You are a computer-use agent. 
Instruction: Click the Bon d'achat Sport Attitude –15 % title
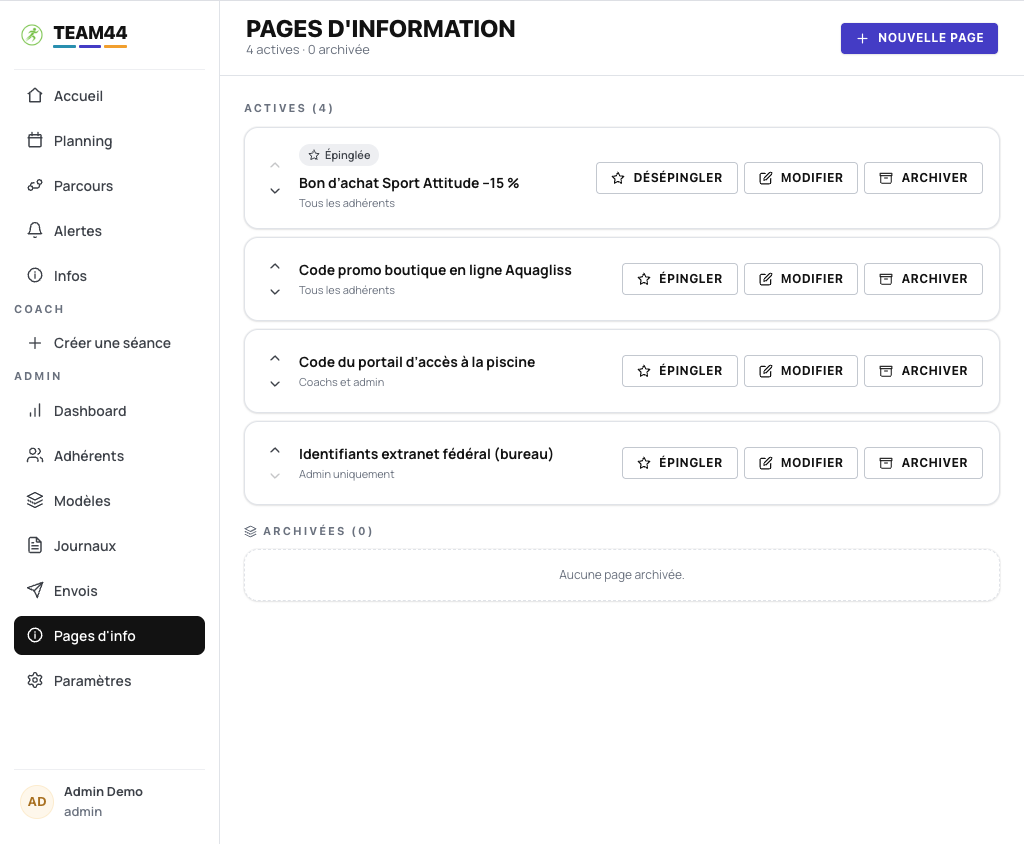409,184
